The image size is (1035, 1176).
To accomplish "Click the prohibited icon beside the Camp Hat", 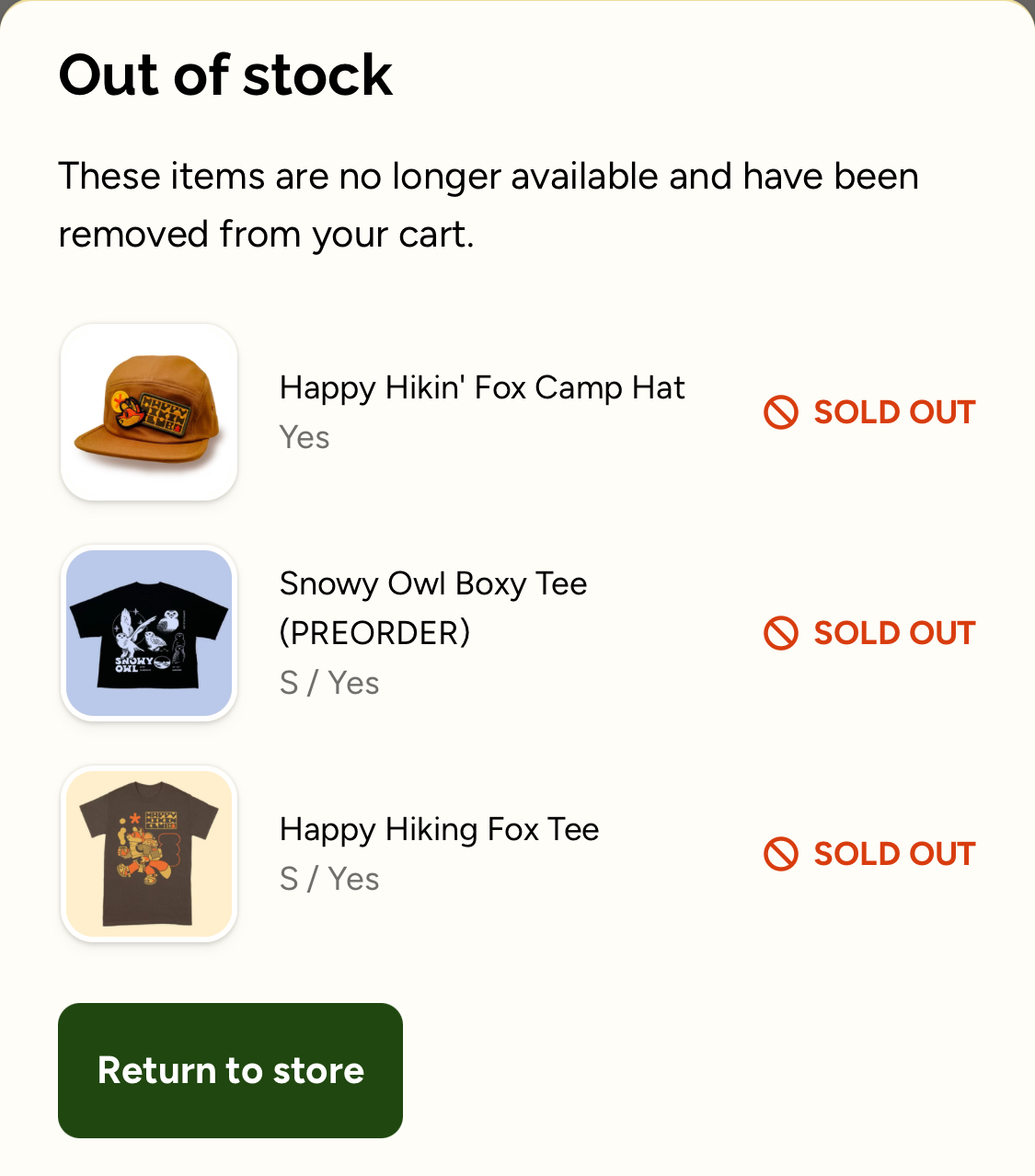I will click(780, 412).
